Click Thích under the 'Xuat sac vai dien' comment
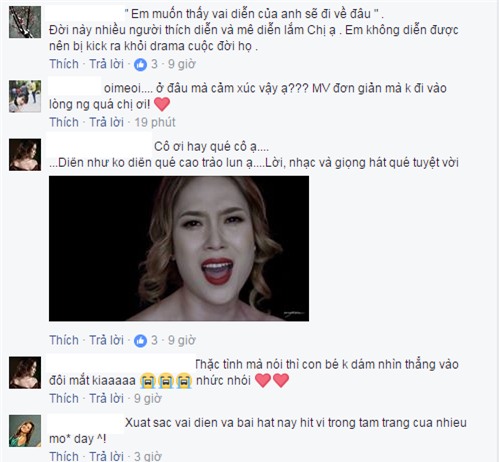 (64, 456)
